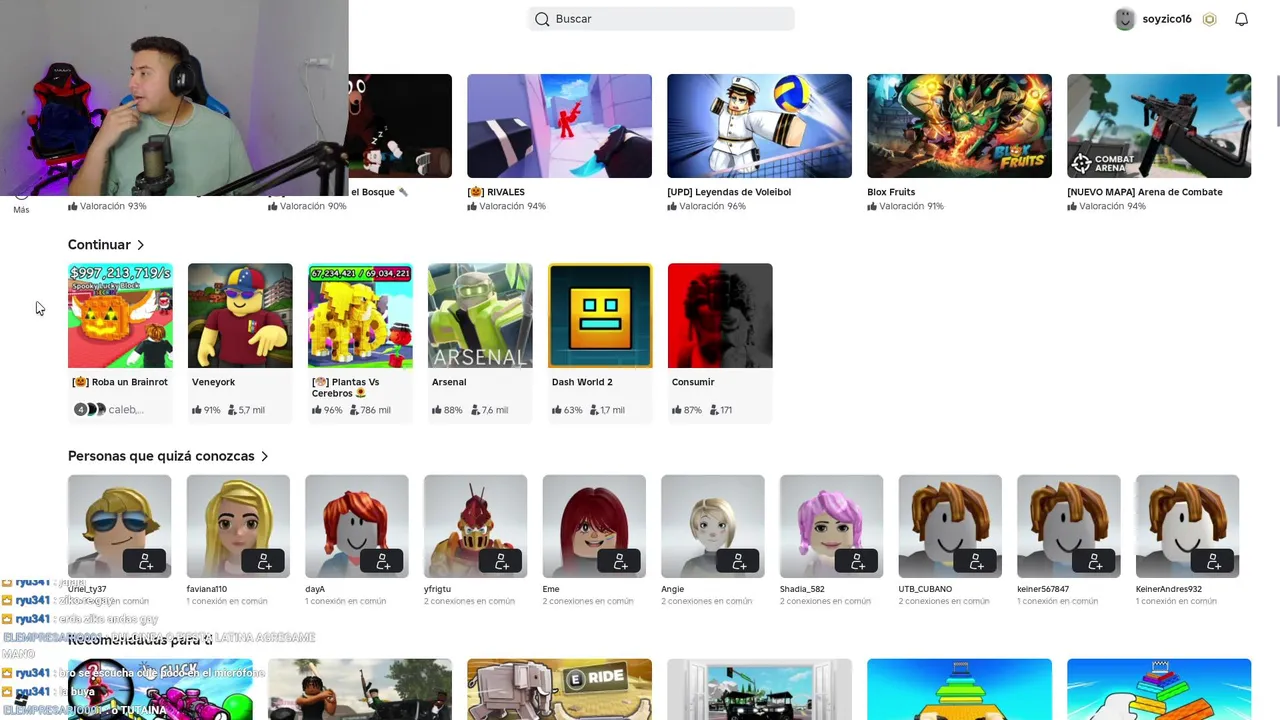
Task: Click the [🎃] RIVALES title text
Action: pos(496,192)
